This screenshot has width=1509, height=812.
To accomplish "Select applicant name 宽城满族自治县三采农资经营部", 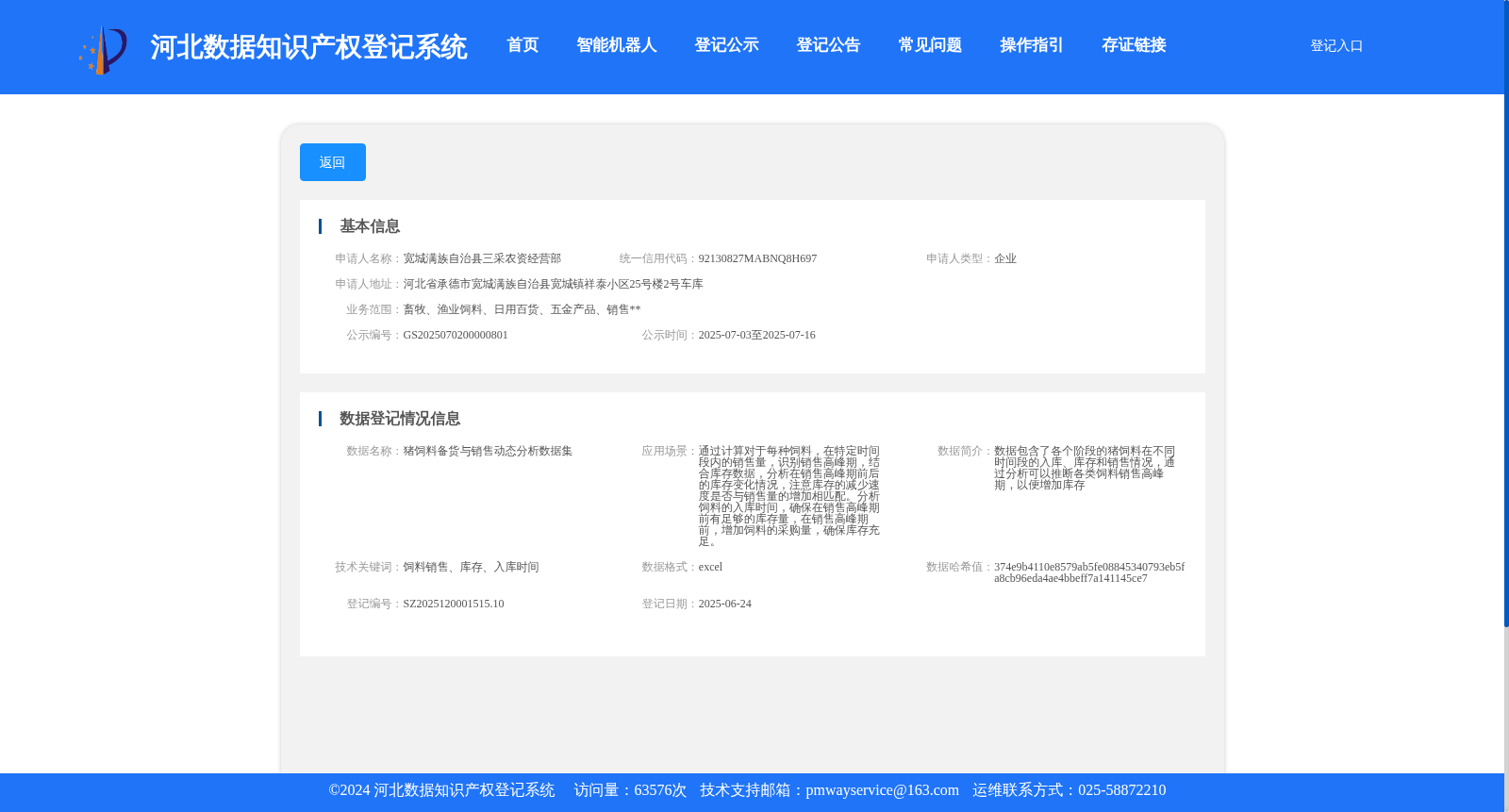I will (x=482, y=258).
